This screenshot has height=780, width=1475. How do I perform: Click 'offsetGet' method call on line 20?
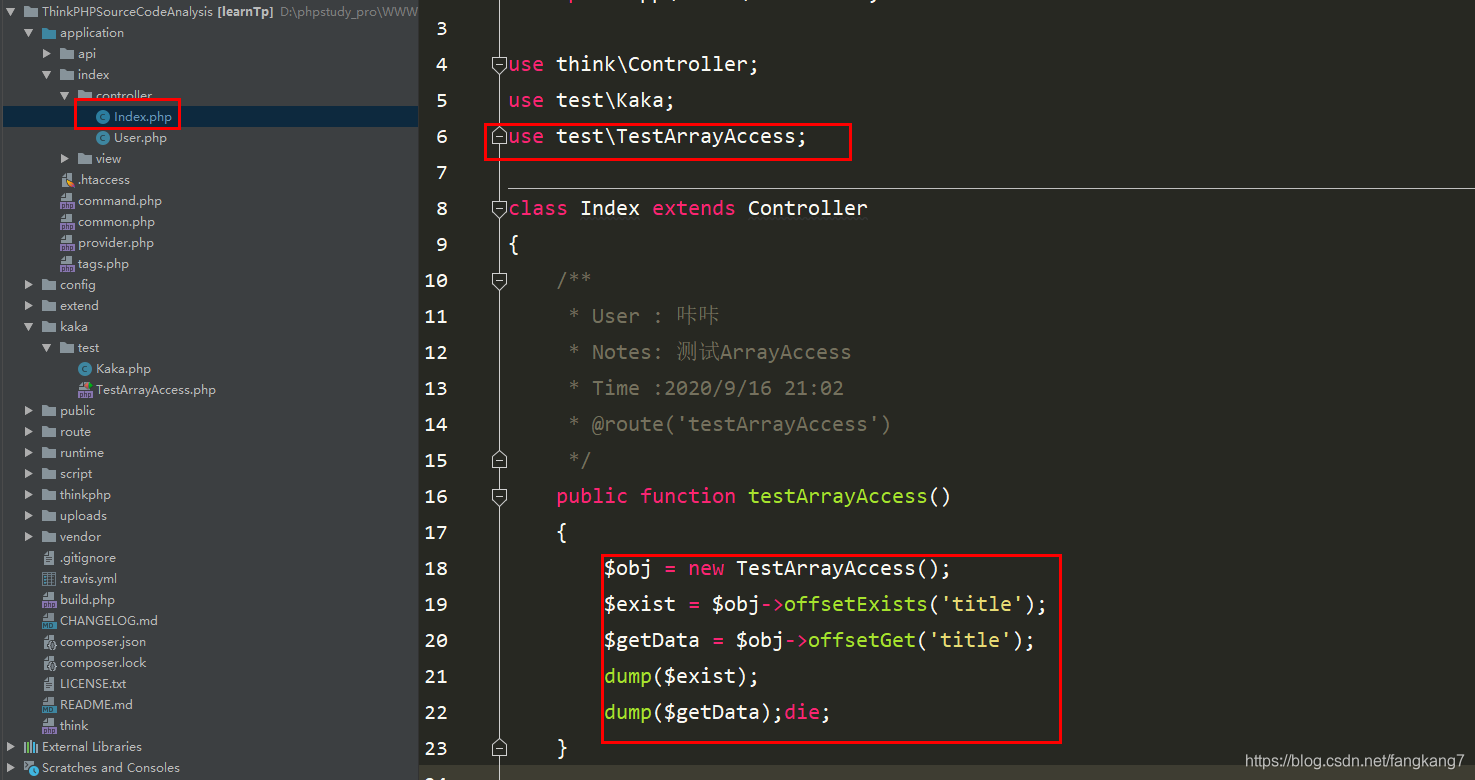[x=862, y=641]
